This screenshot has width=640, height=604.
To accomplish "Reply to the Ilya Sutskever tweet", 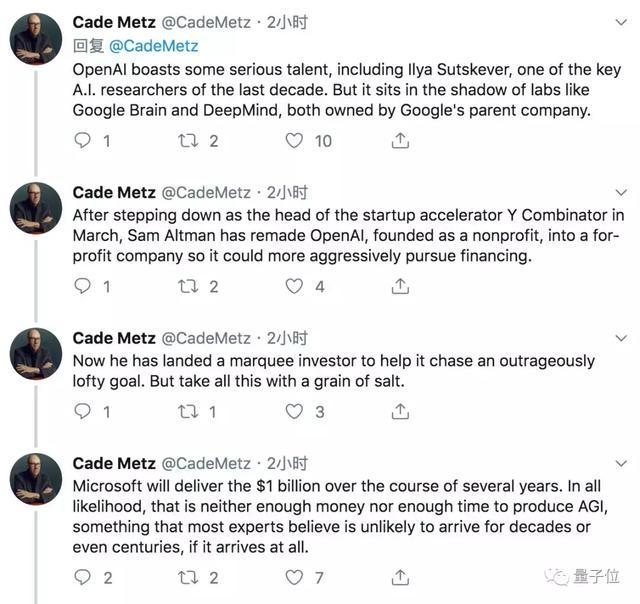I will point(83,141).
